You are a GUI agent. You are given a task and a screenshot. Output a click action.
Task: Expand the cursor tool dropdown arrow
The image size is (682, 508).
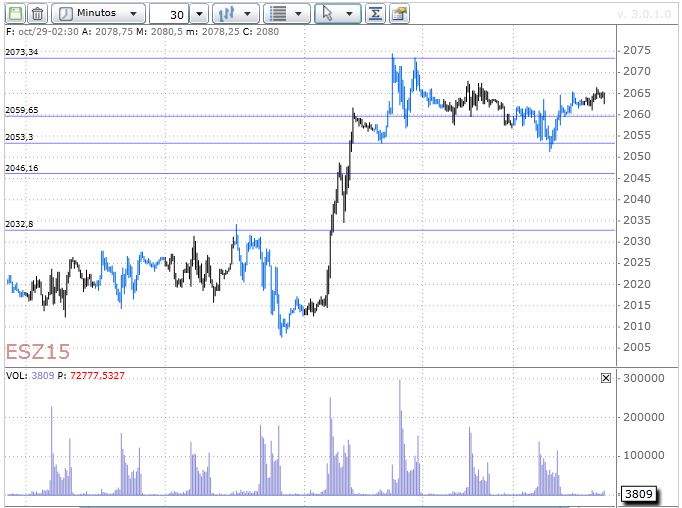coord(349,14)
